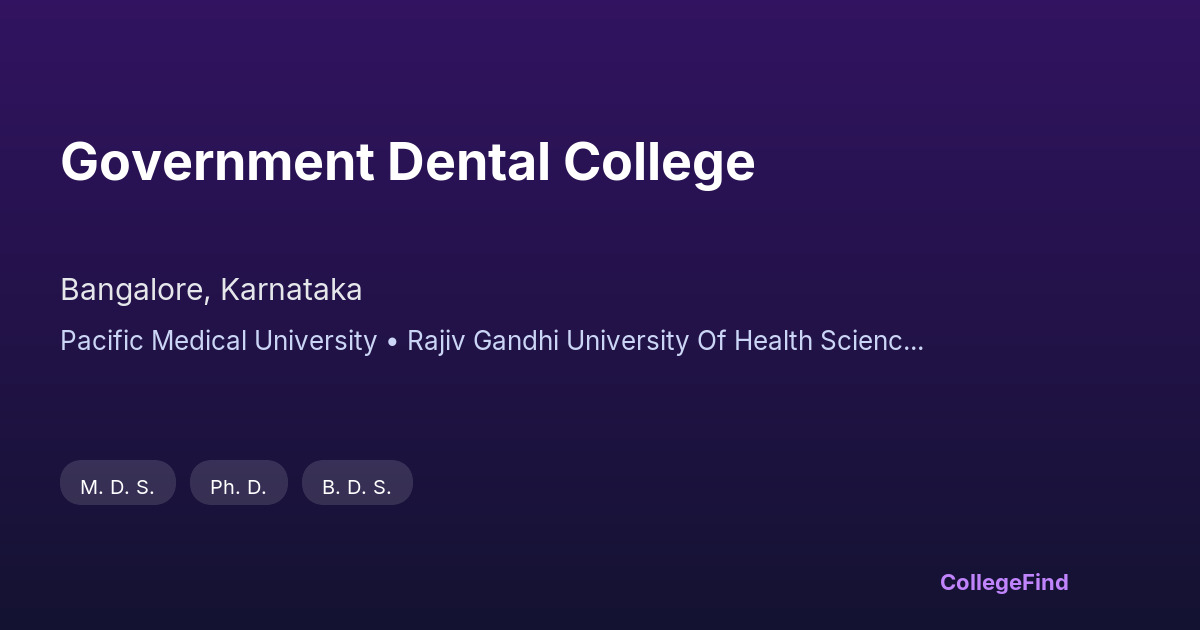Select the Ph. D. course tag
This screenshot has height=630, width=1200.
[239, 487]
